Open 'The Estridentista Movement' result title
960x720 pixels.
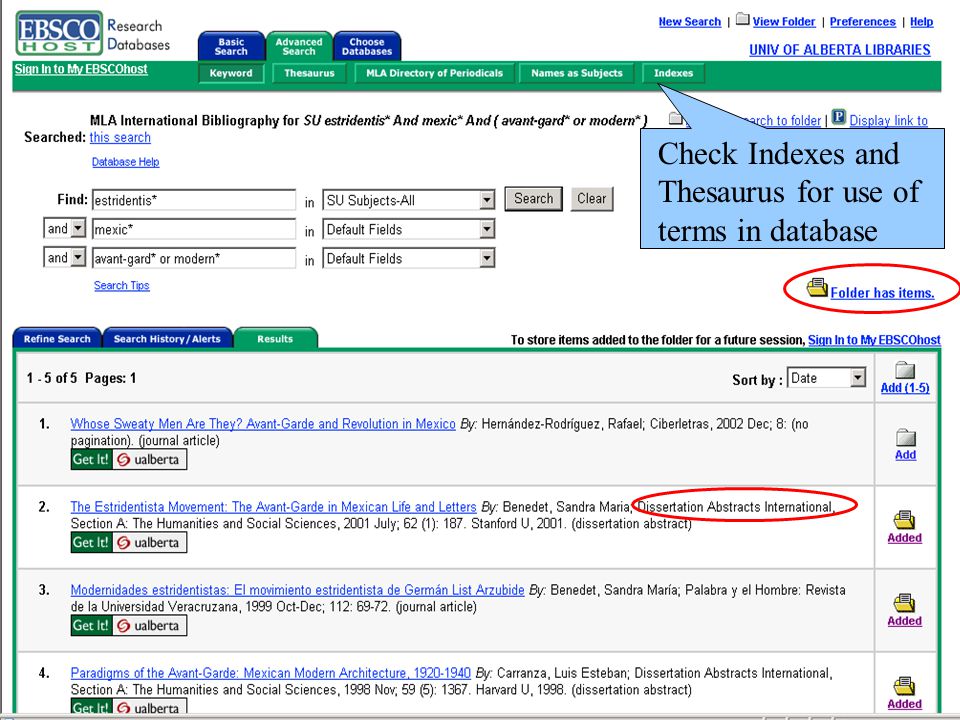(x=273, y=507)
